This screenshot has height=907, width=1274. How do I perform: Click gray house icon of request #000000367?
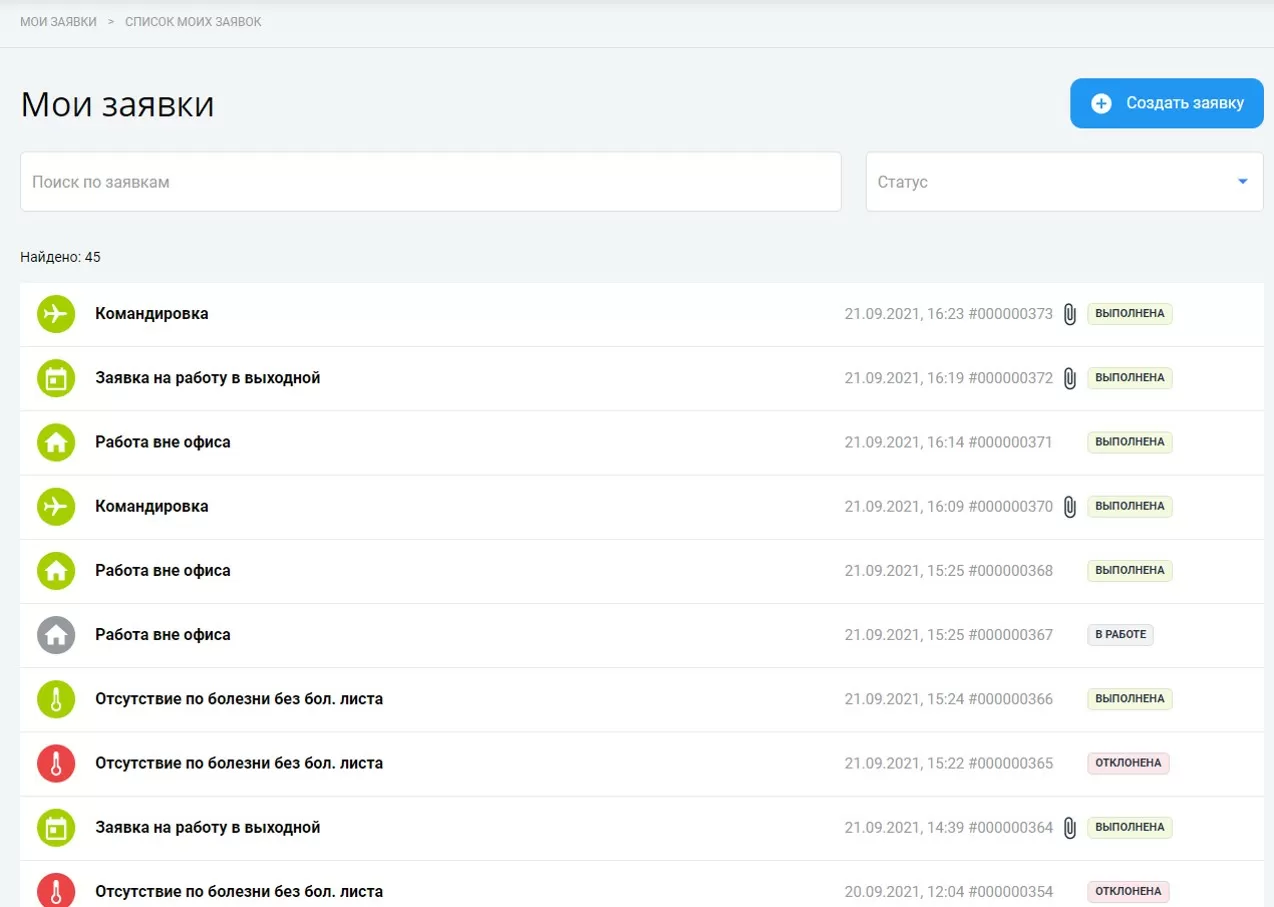[56, 635]
